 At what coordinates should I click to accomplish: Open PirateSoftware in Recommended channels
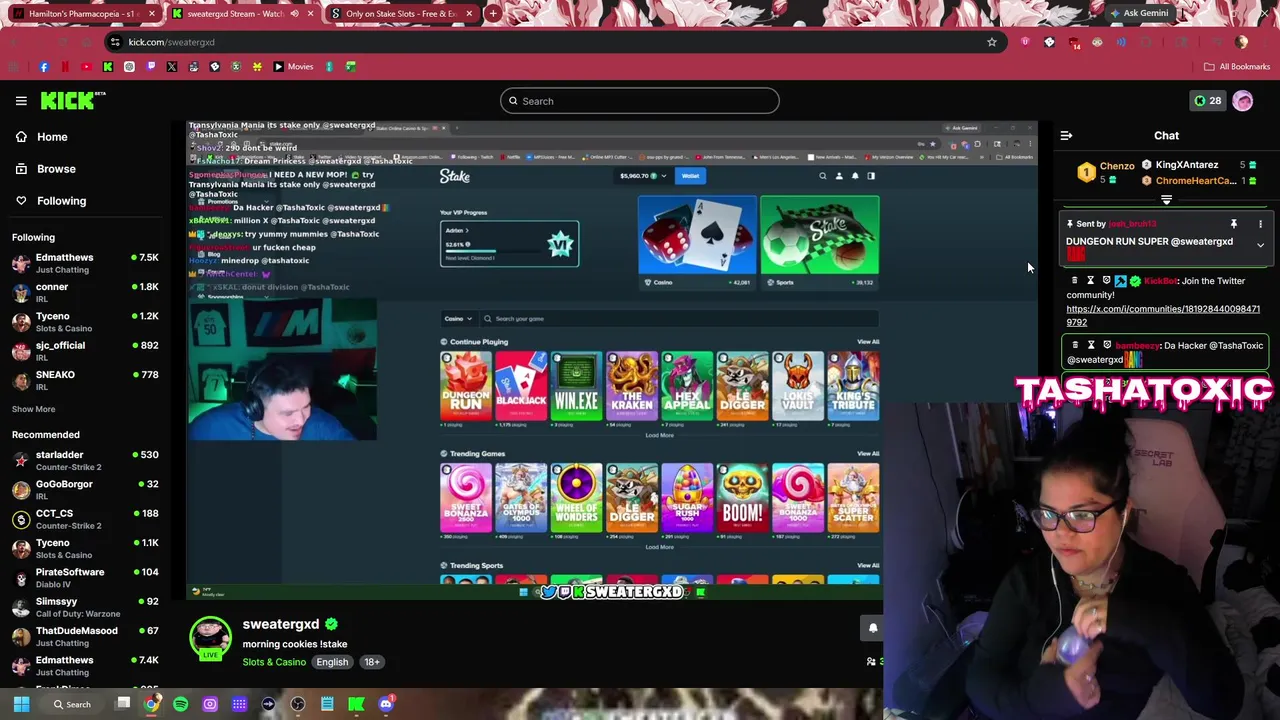(86, 578)
